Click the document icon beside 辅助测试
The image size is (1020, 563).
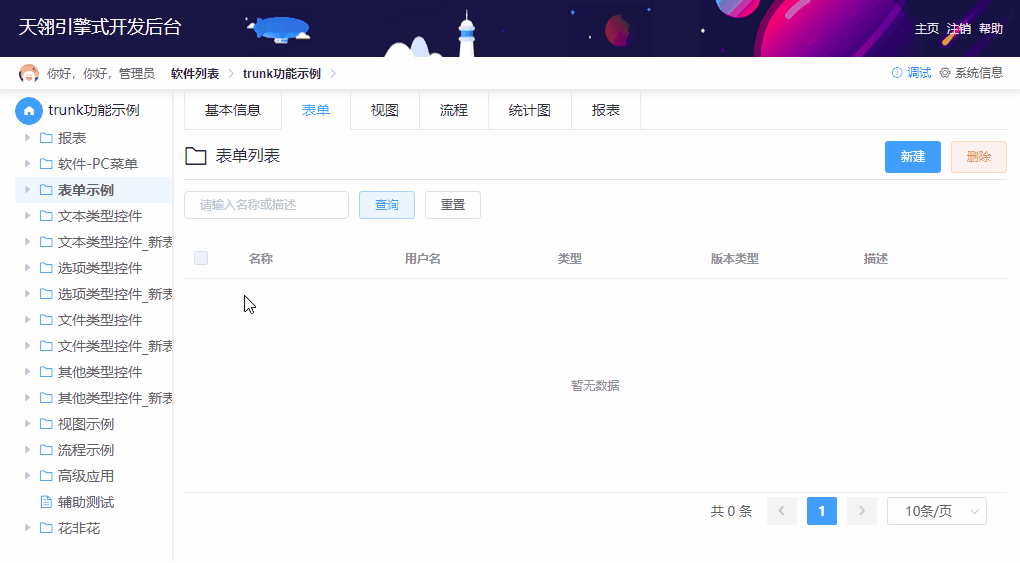46,502
